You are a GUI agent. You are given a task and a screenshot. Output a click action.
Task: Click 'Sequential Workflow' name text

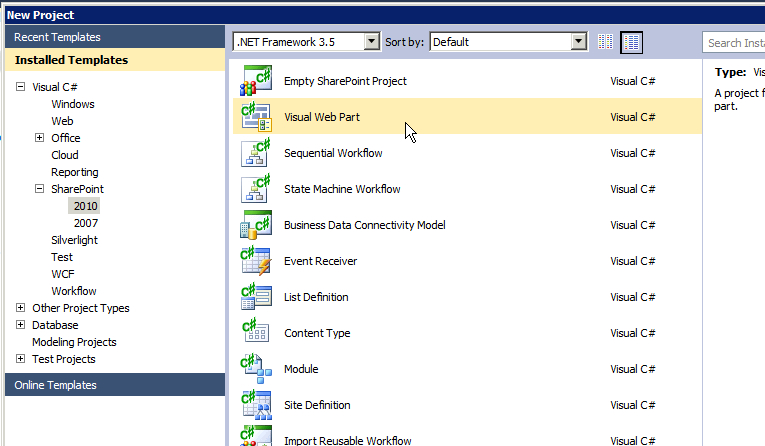[333, 153]
